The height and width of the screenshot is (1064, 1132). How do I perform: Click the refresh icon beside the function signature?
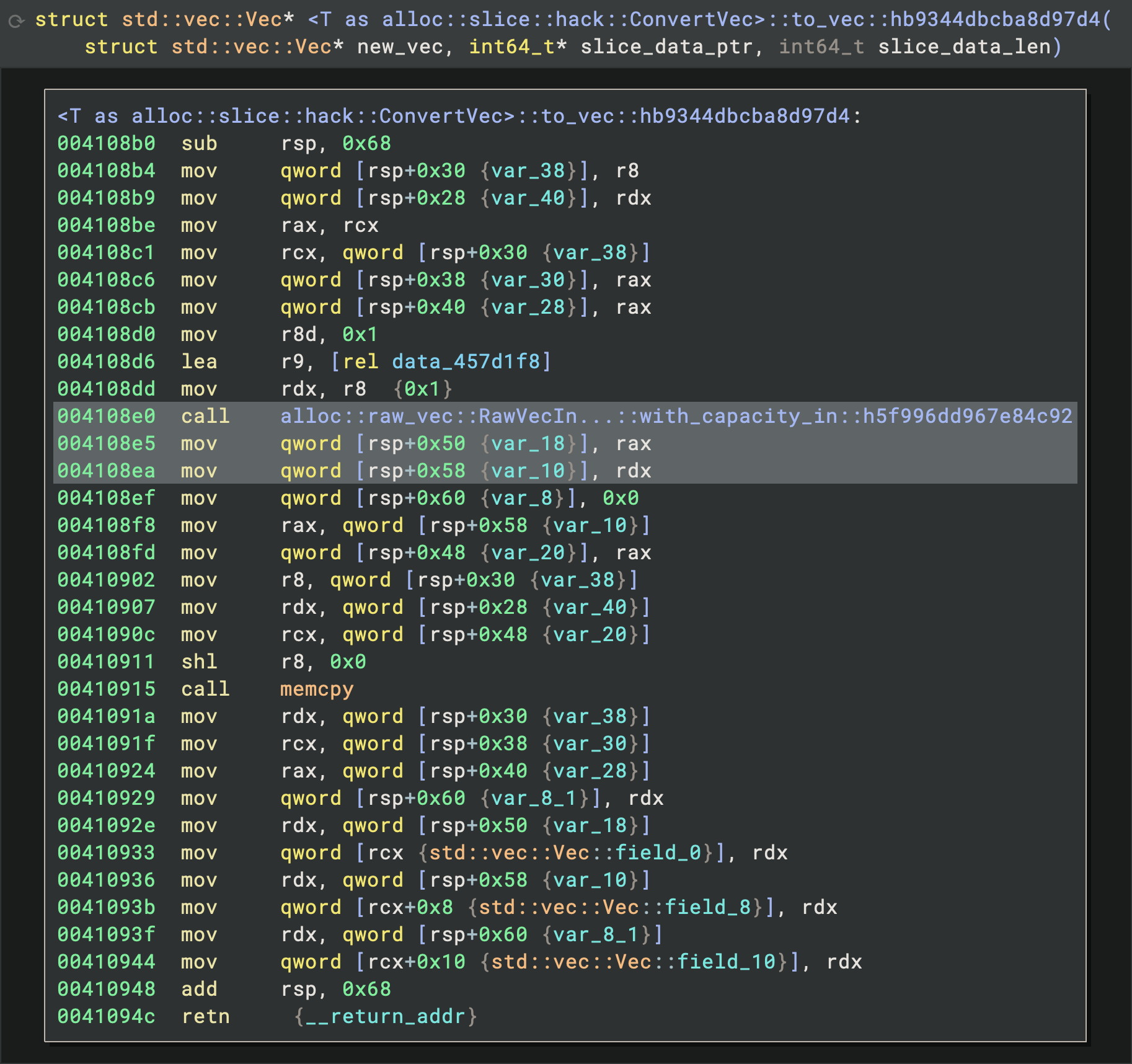coord(17,21)
